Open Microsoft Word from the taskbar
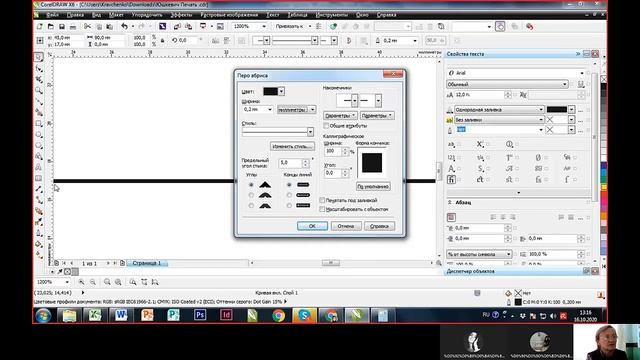This screenshot has width=640, height=360. pos(121,315)
